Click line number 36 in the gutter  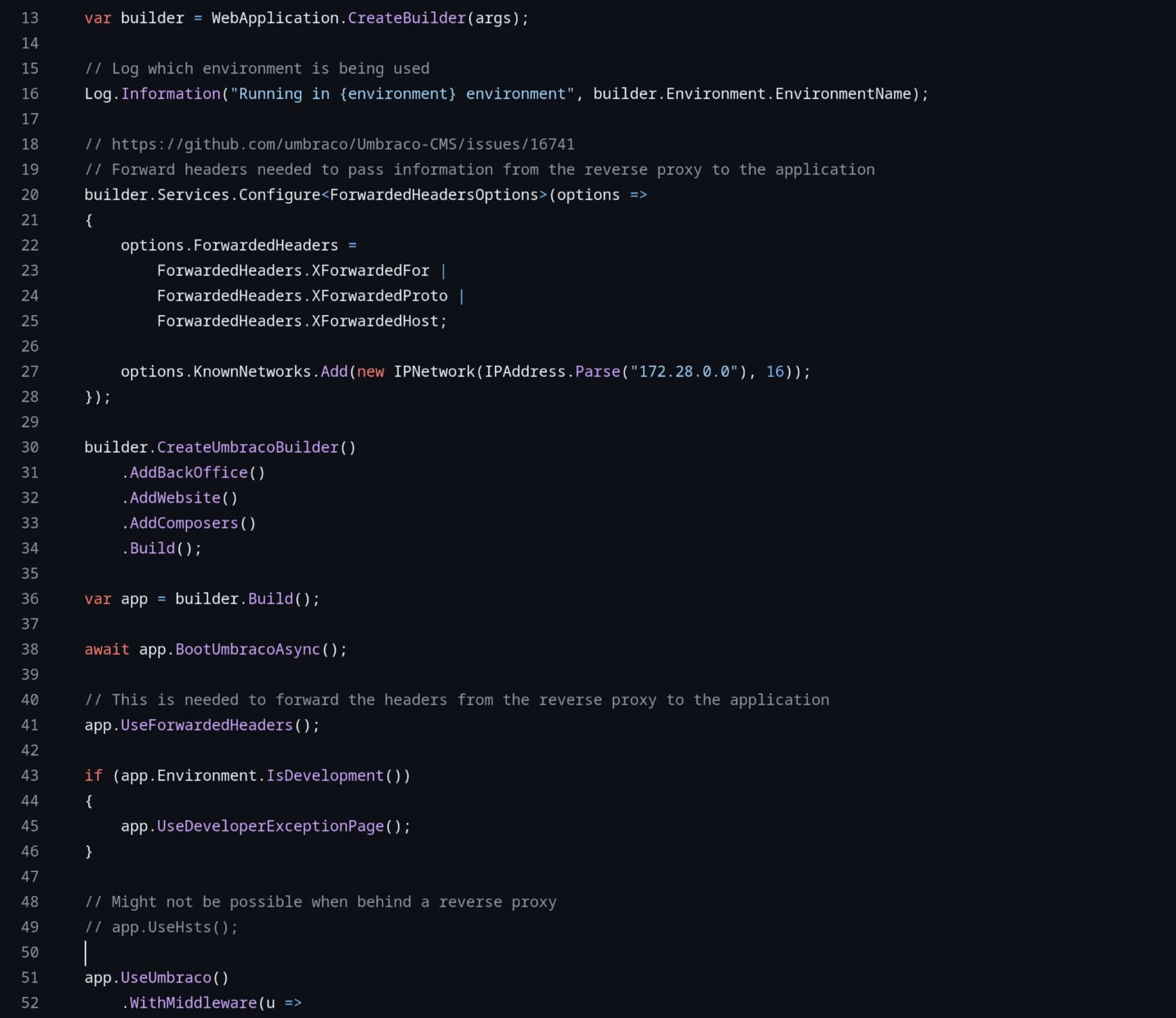30,599
